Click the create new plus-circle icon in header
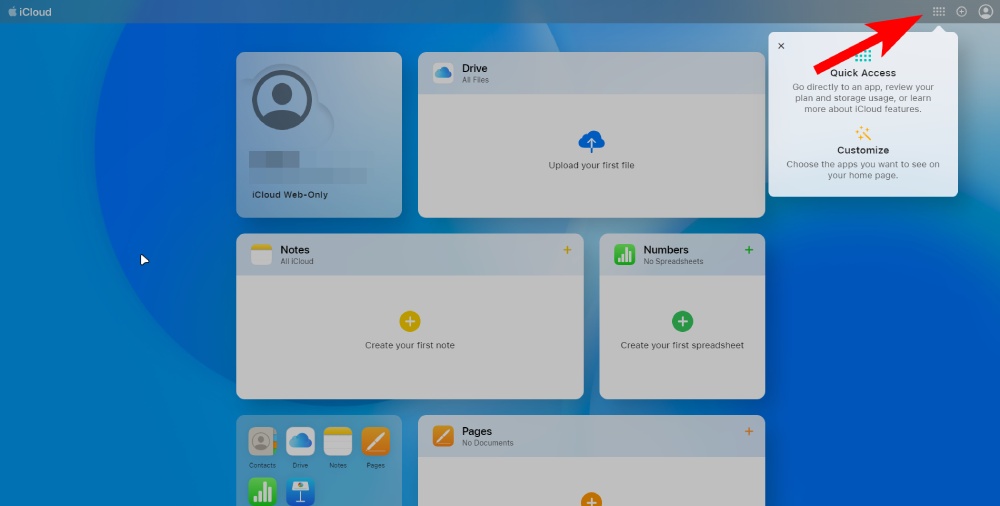Image resolution: width=1000 pixels, height=506 pixels. coord(962,12)
